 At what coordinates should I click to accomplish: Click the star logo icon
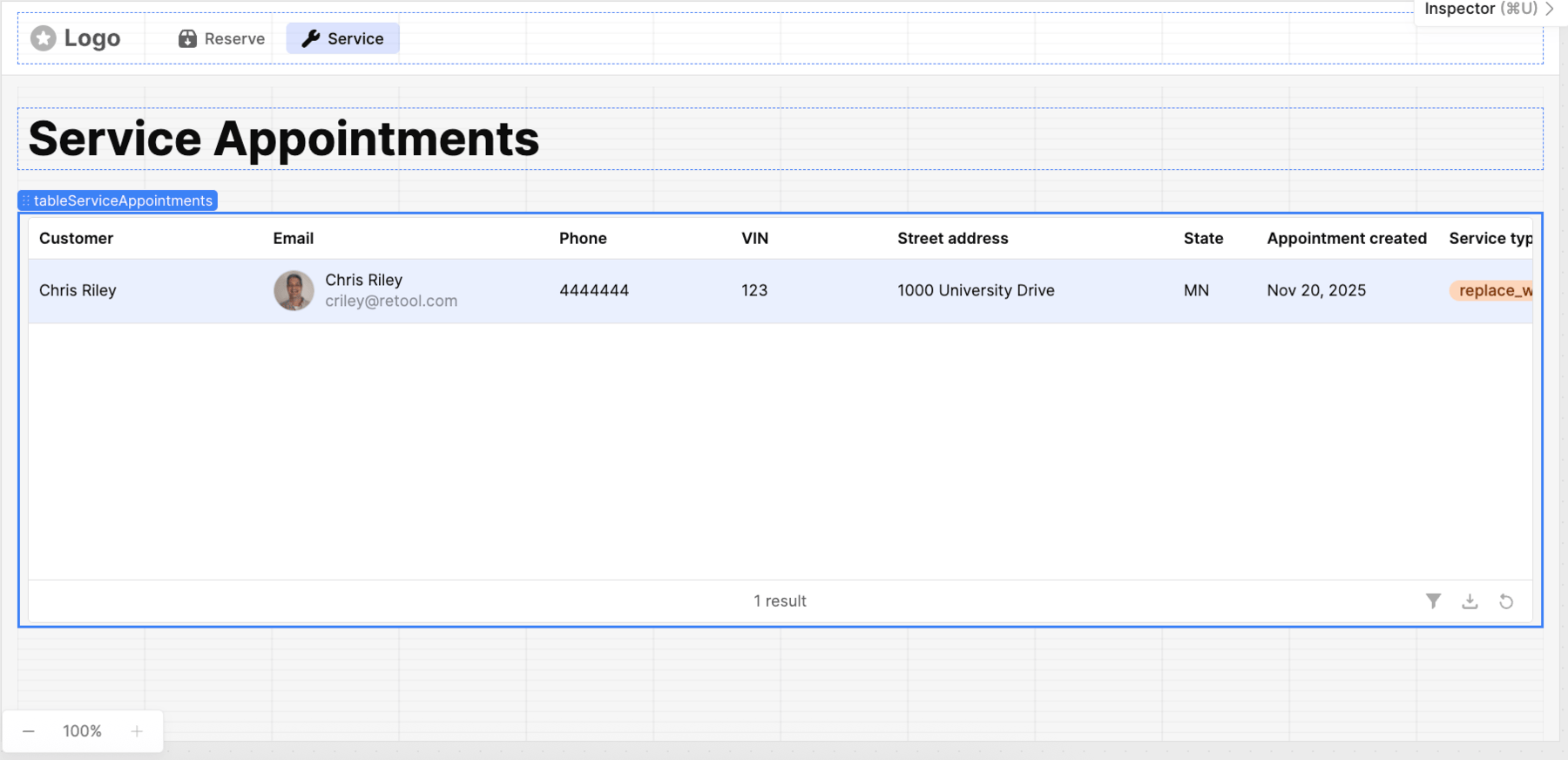tap(44, 38)
